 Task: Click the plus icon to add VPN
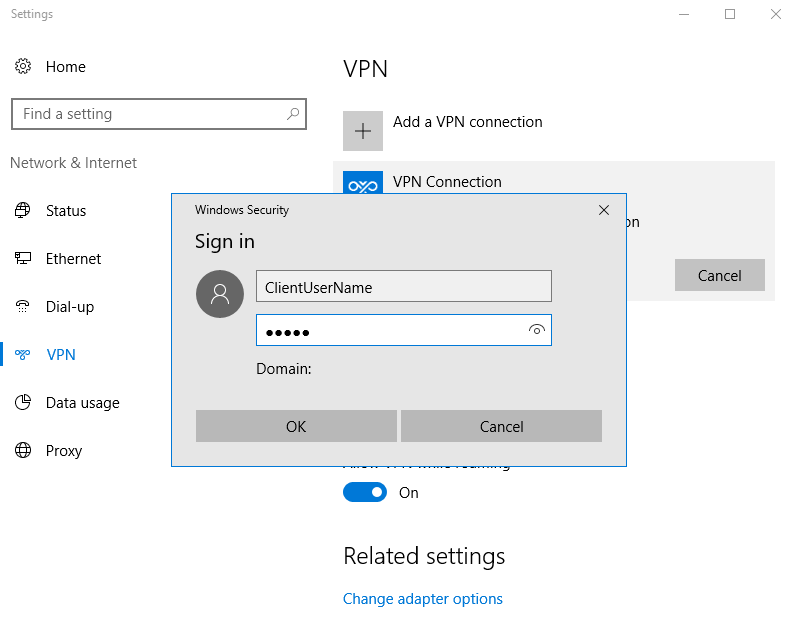pyautogui.click(x=363, y=131)
